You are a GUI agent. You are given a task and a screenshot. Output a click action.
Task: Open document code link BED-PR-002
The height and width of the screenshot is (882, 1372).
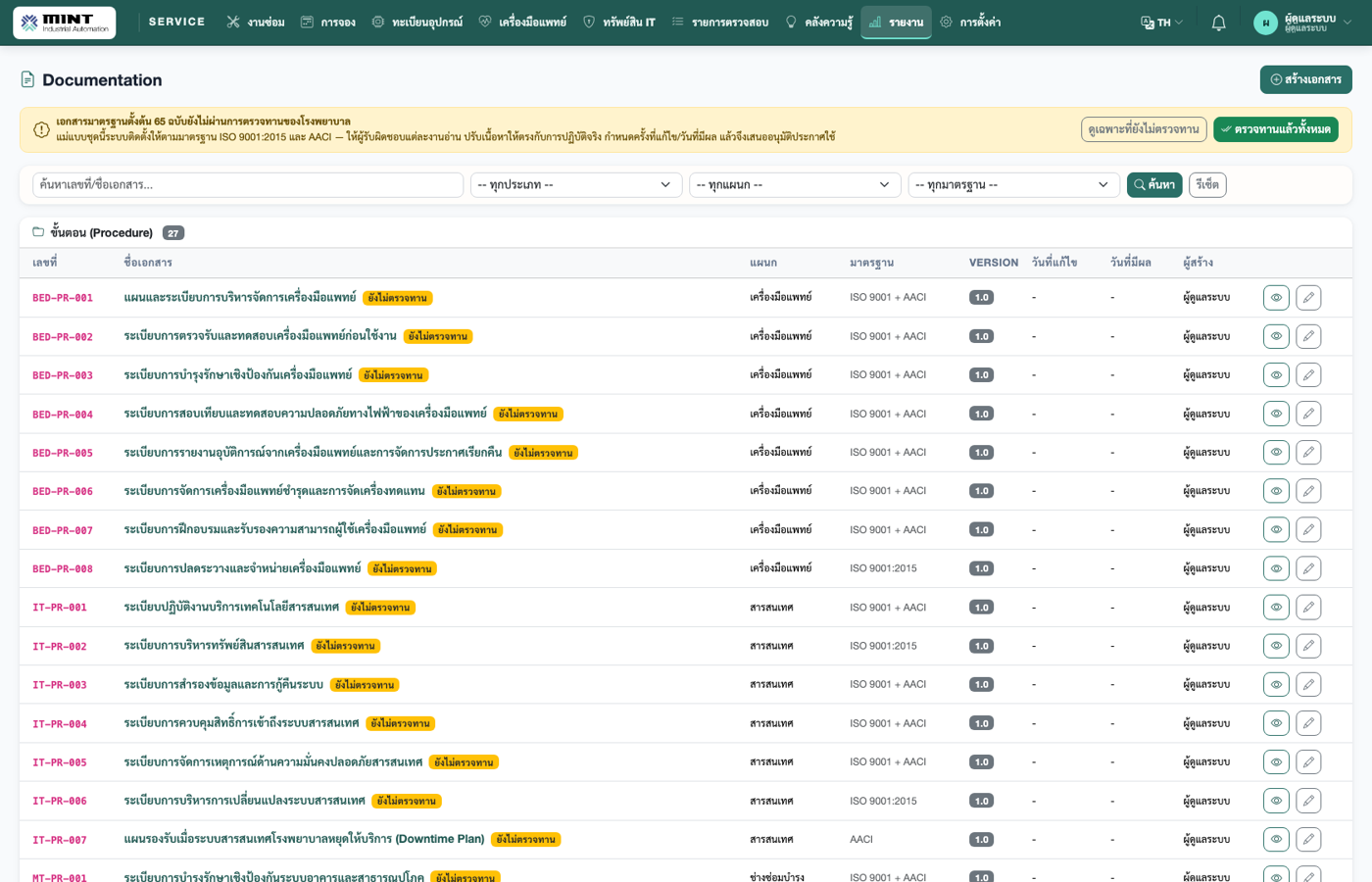coord(63,337)
